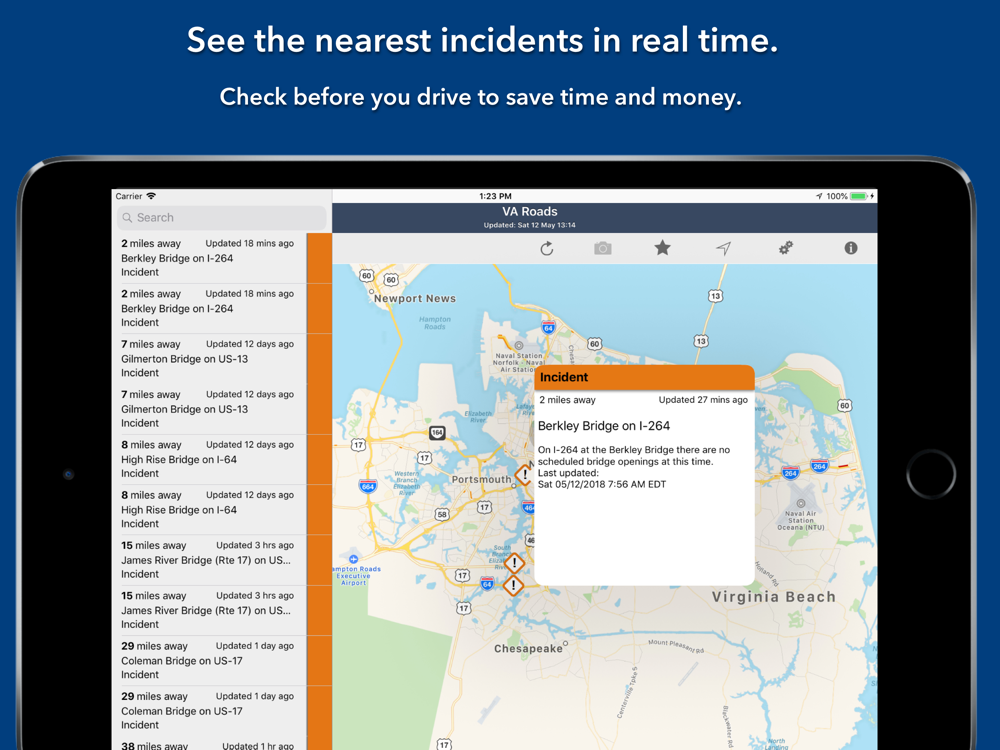
Task: Open the info icon
Action: pyautogui.click(x=851, y=248)
